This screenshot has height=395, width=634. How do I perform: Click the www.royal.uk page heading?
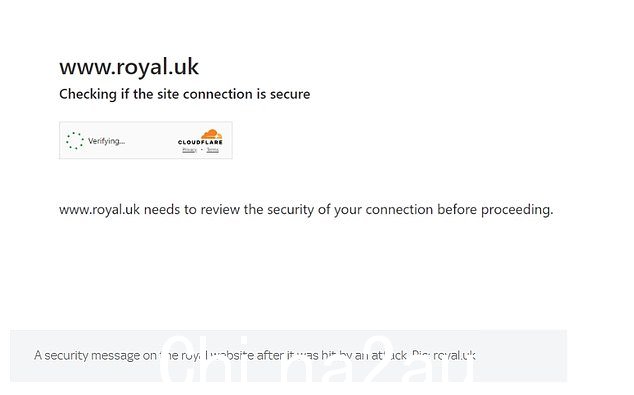pos(129,67)
